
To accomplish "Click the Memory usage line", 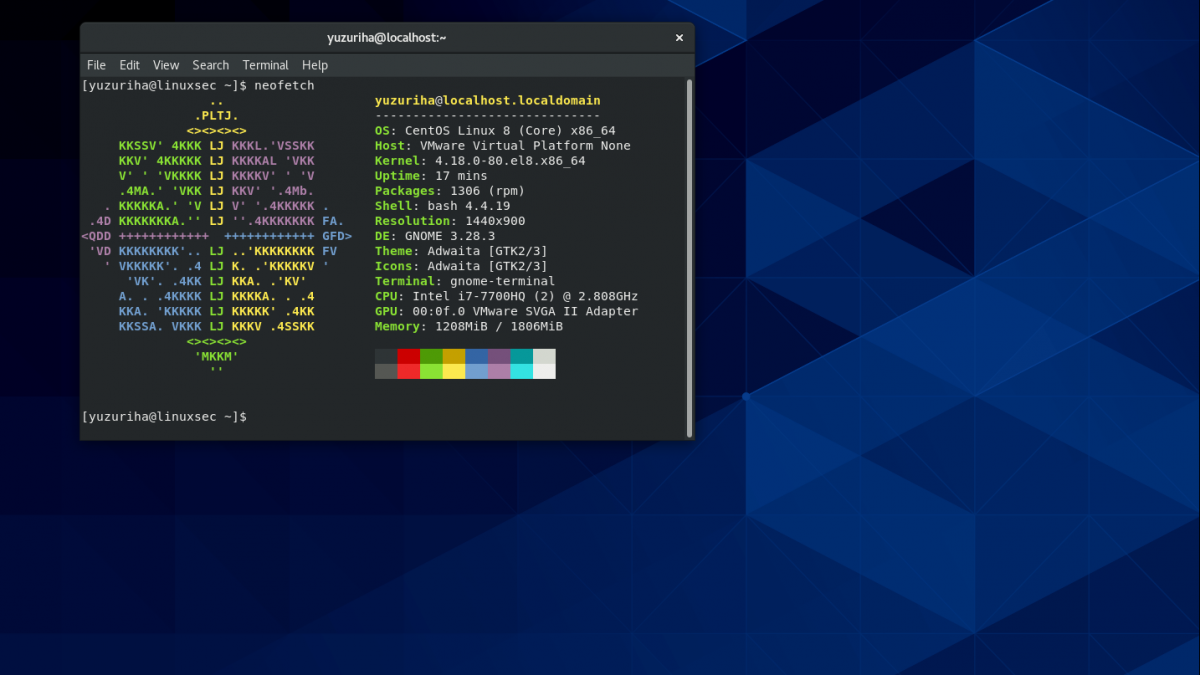I will tap(468, 326).
